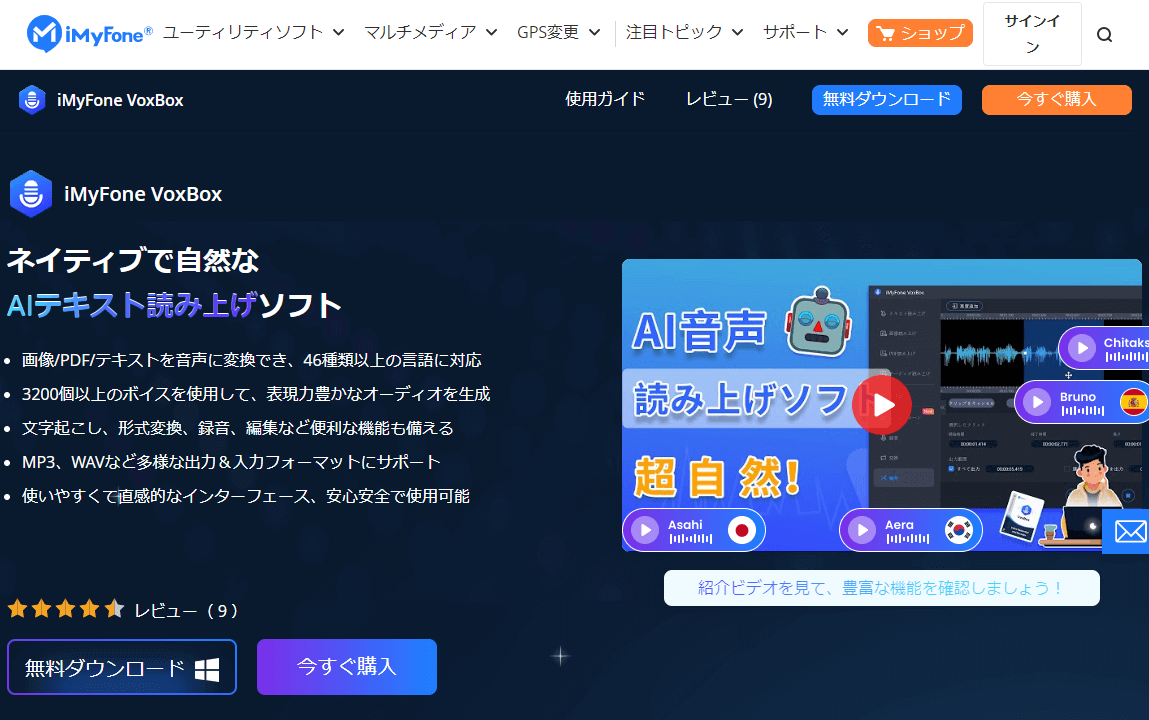Click the iMyFone logo in header
Image resolution: width=1149 pixels, height=720 pixels.
point(89,33)
